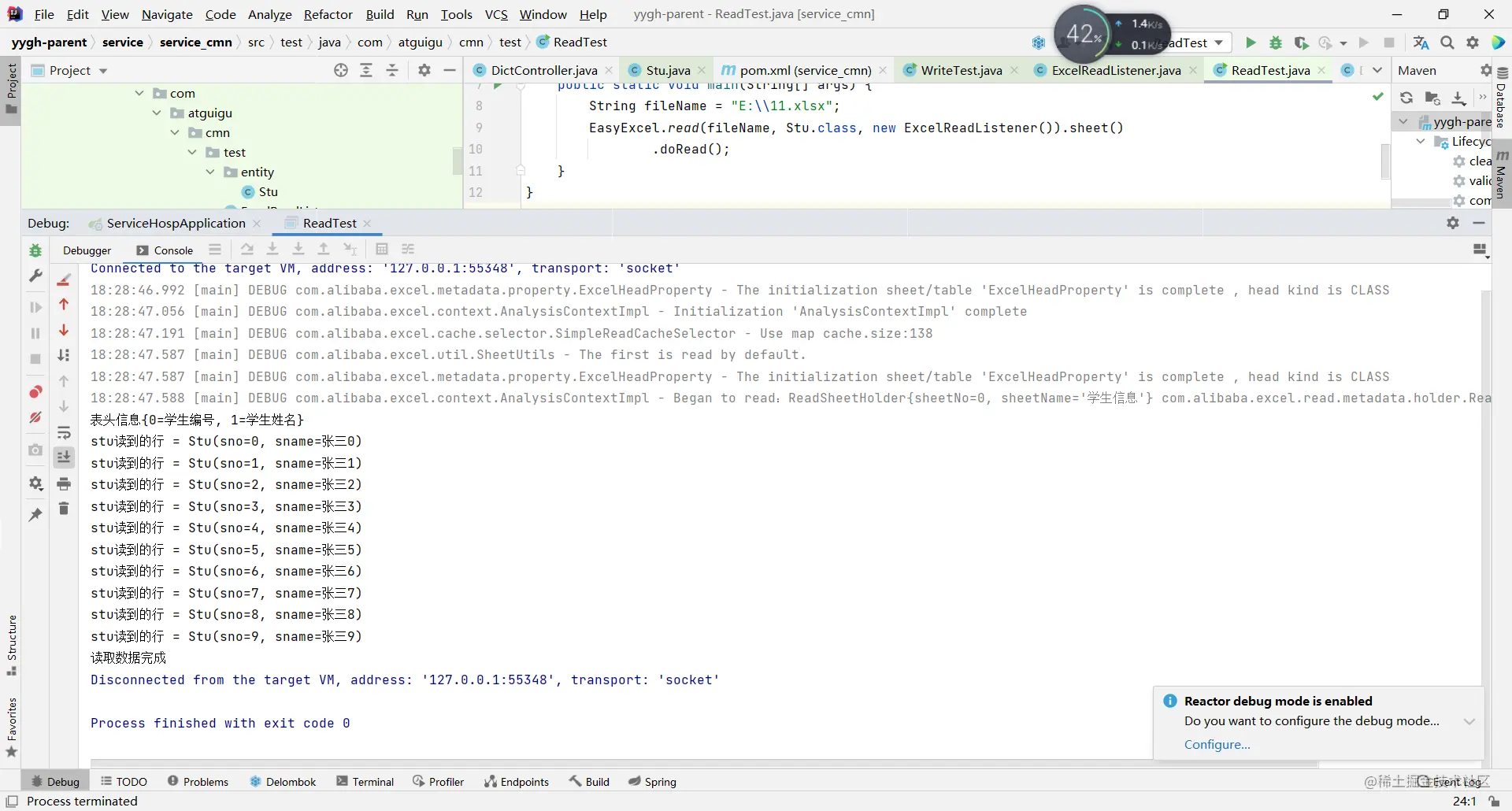The image size is (1512, 811).
Task: Click Collapse All in Project panel
Action: coord(392,70)
